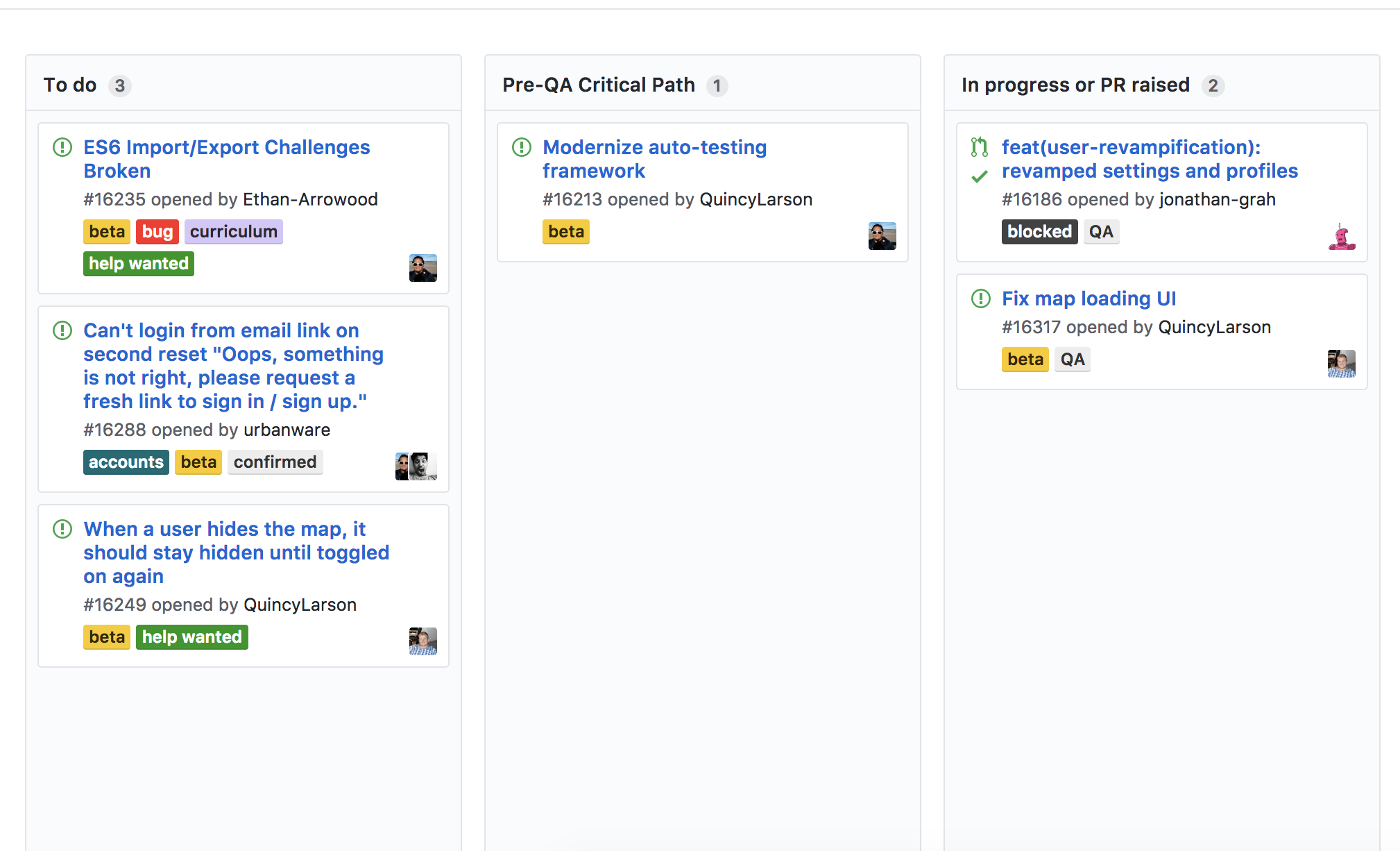Screen dimensions: 1400x851
Task: Click the dark blocked label
Action: [x=1039, y=232]
